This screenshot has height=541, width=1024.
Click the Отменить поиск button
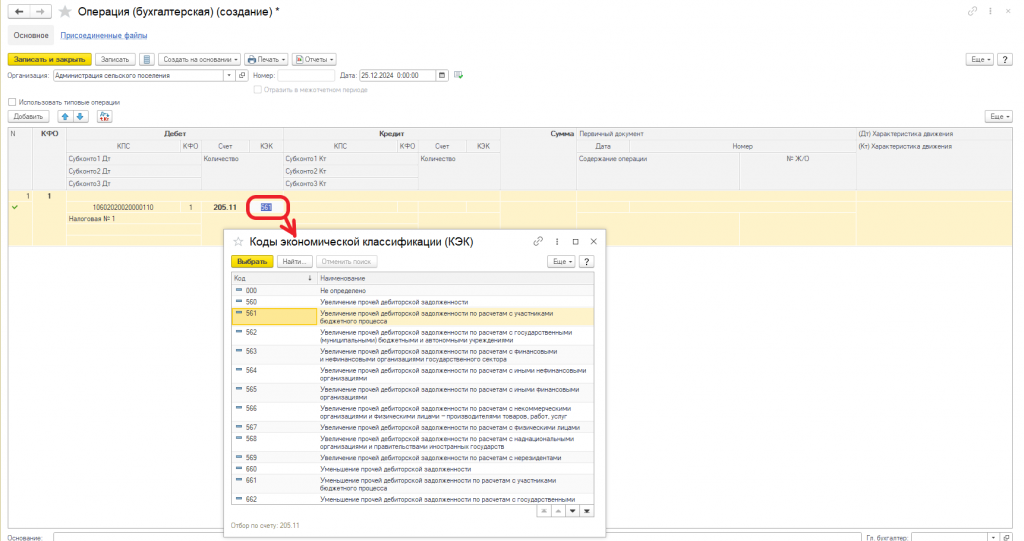pos(346,261)
